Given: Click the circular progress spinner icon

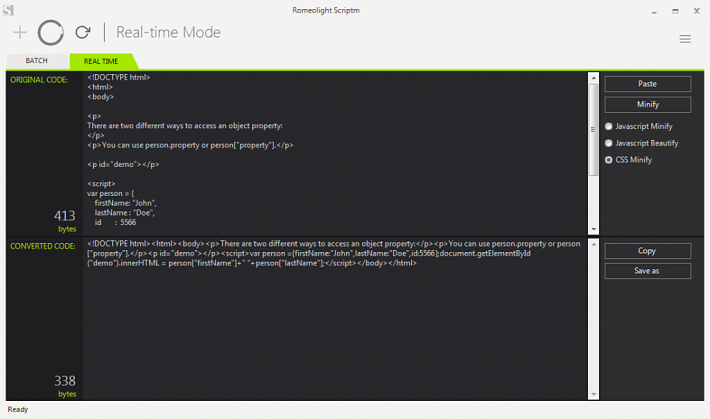Looking at the screenshot, I should (50, 32).
